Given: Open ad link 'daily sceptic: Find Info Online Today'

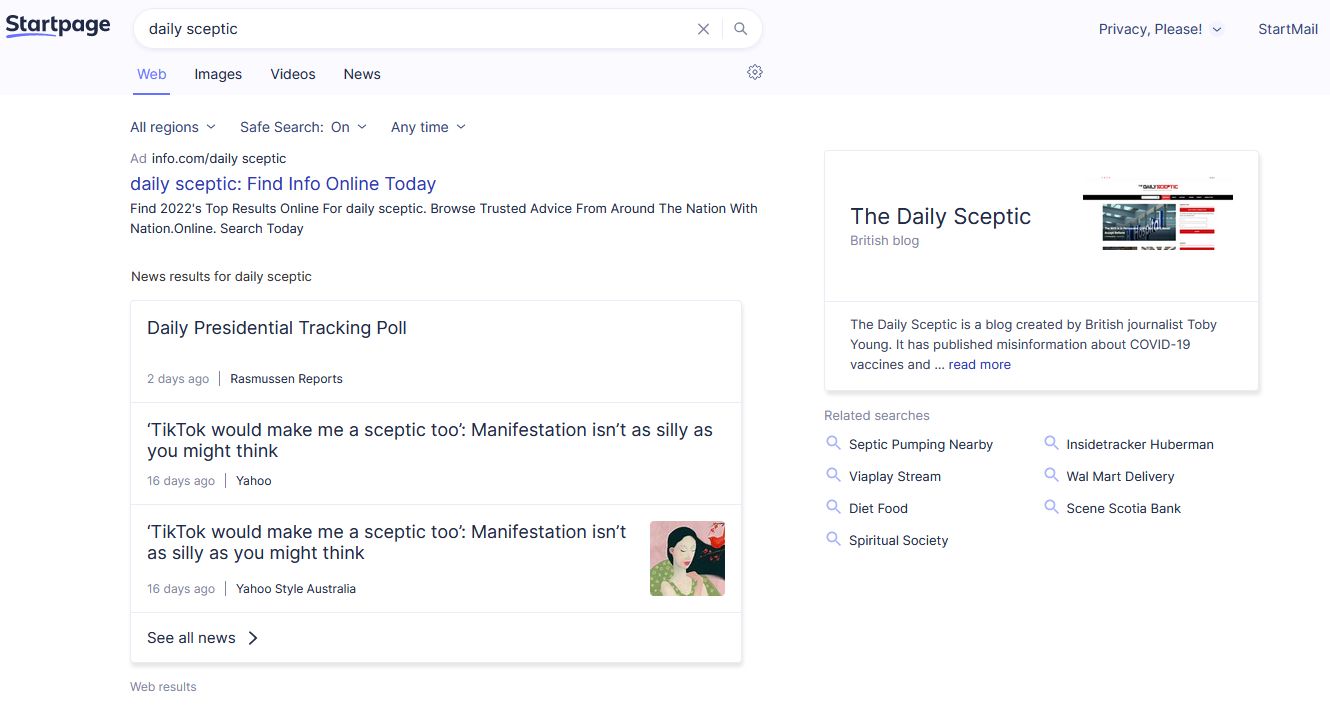Looking at the screenshot, I should click(x=283, y=184).
